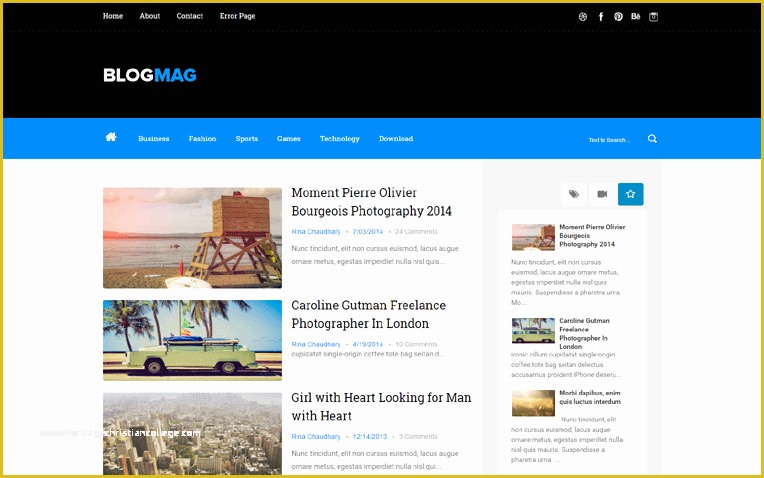The image size is (764, 478).
Task: Click Rina Chaudhary author on first post
Action: (x=316, y=231)
